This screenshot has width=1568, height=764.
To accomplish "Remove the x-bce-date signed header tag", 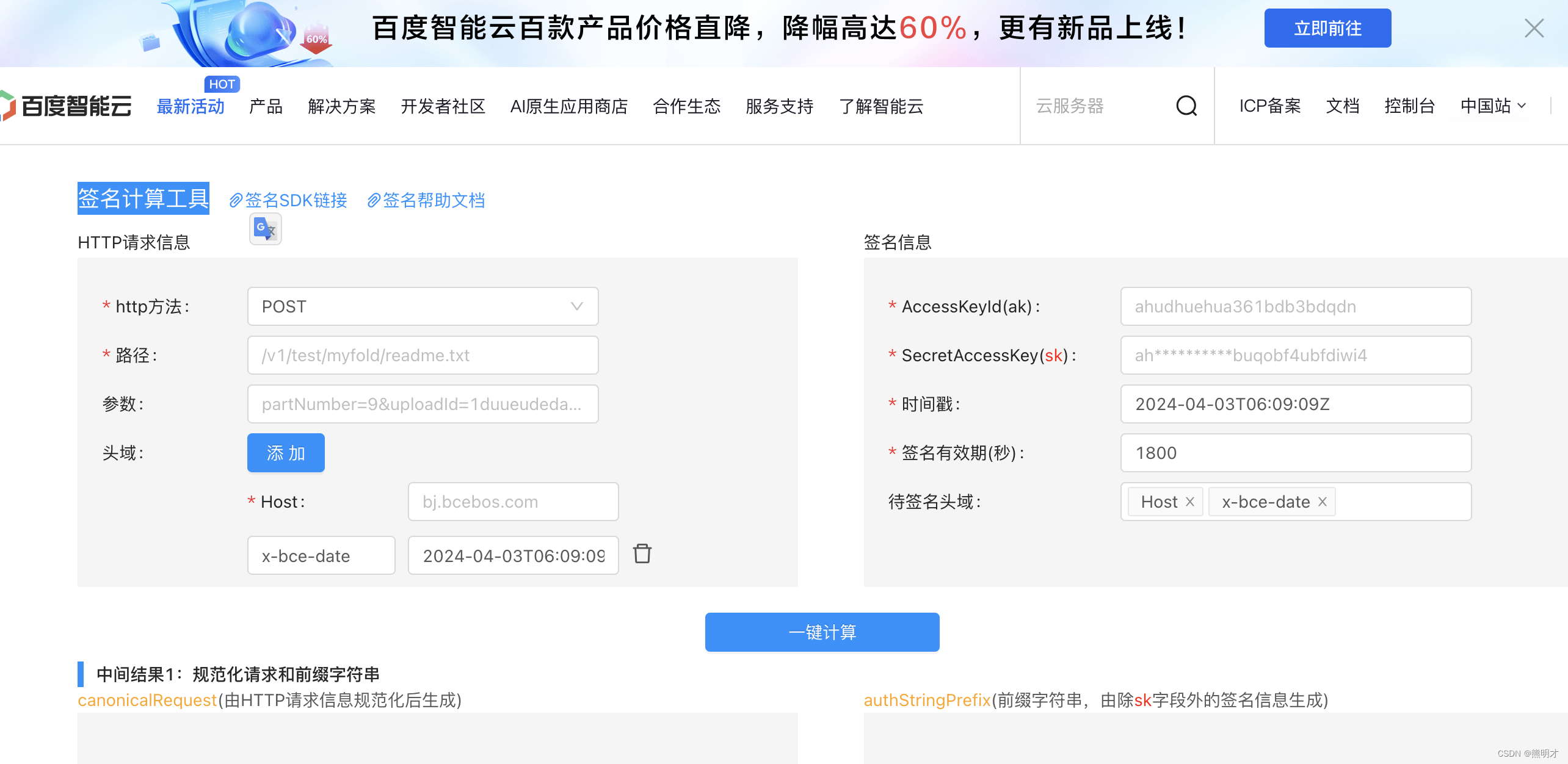I will point(1323,502).
